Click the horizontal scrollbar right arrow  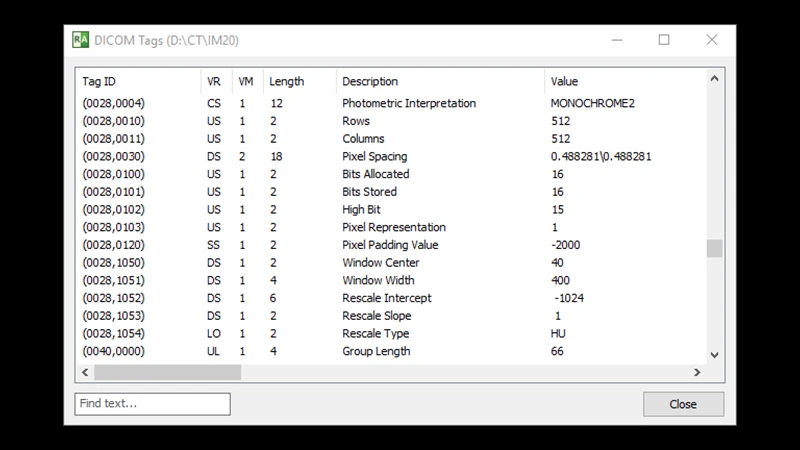coord(697,372)
